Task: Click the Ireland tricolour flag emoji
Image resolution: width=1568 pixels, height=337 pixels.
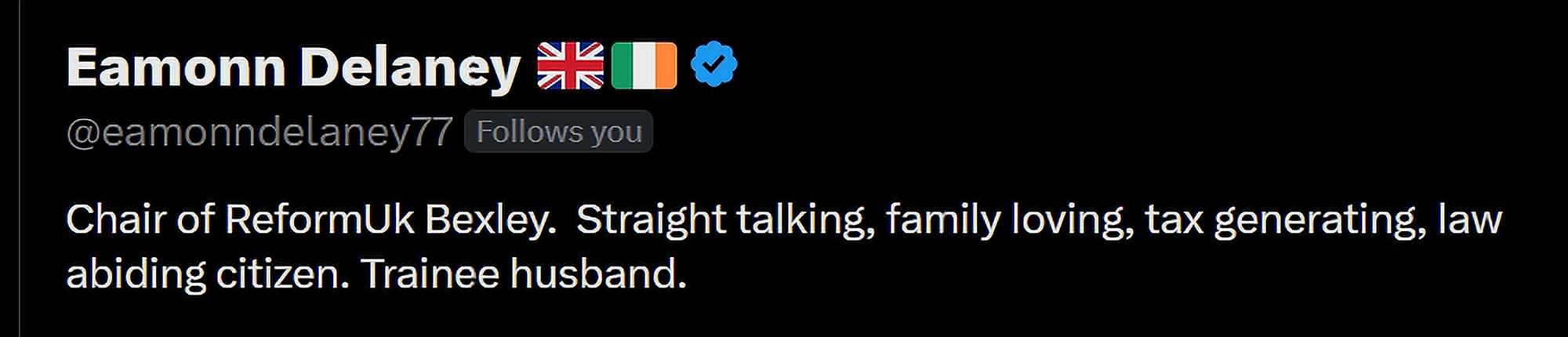Action: click(x=644, y=66)
